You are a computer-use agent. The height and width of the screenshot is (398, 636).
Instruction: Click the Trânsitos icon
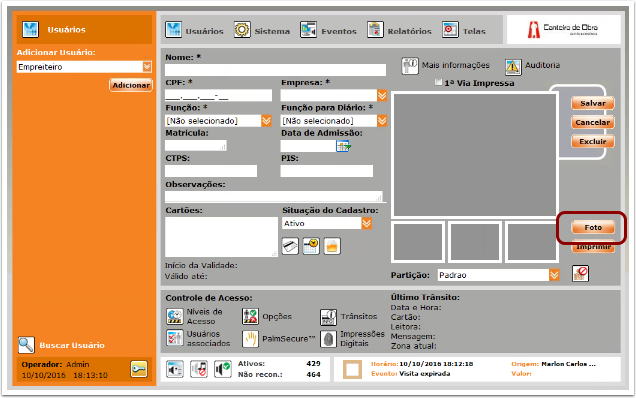(328, 317)
